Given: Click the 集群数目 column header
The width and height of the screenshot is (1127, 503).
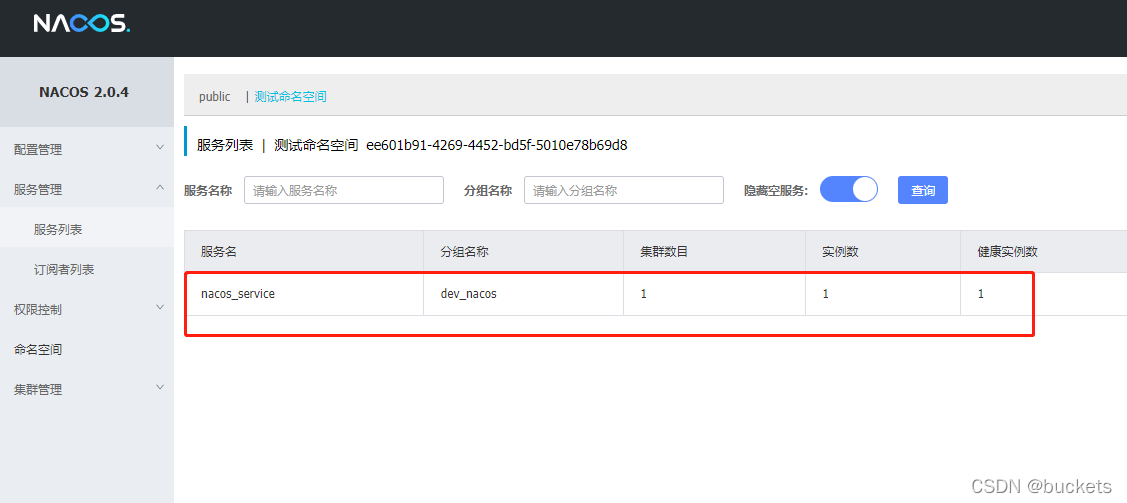Looking at the screenshot, I should [665, 252].
